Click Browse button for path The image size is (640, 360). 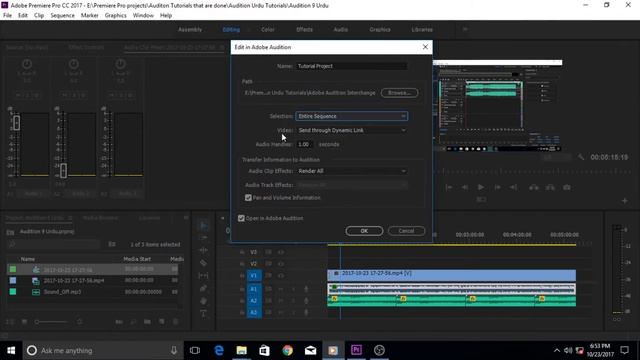click(x=399, y=93)
